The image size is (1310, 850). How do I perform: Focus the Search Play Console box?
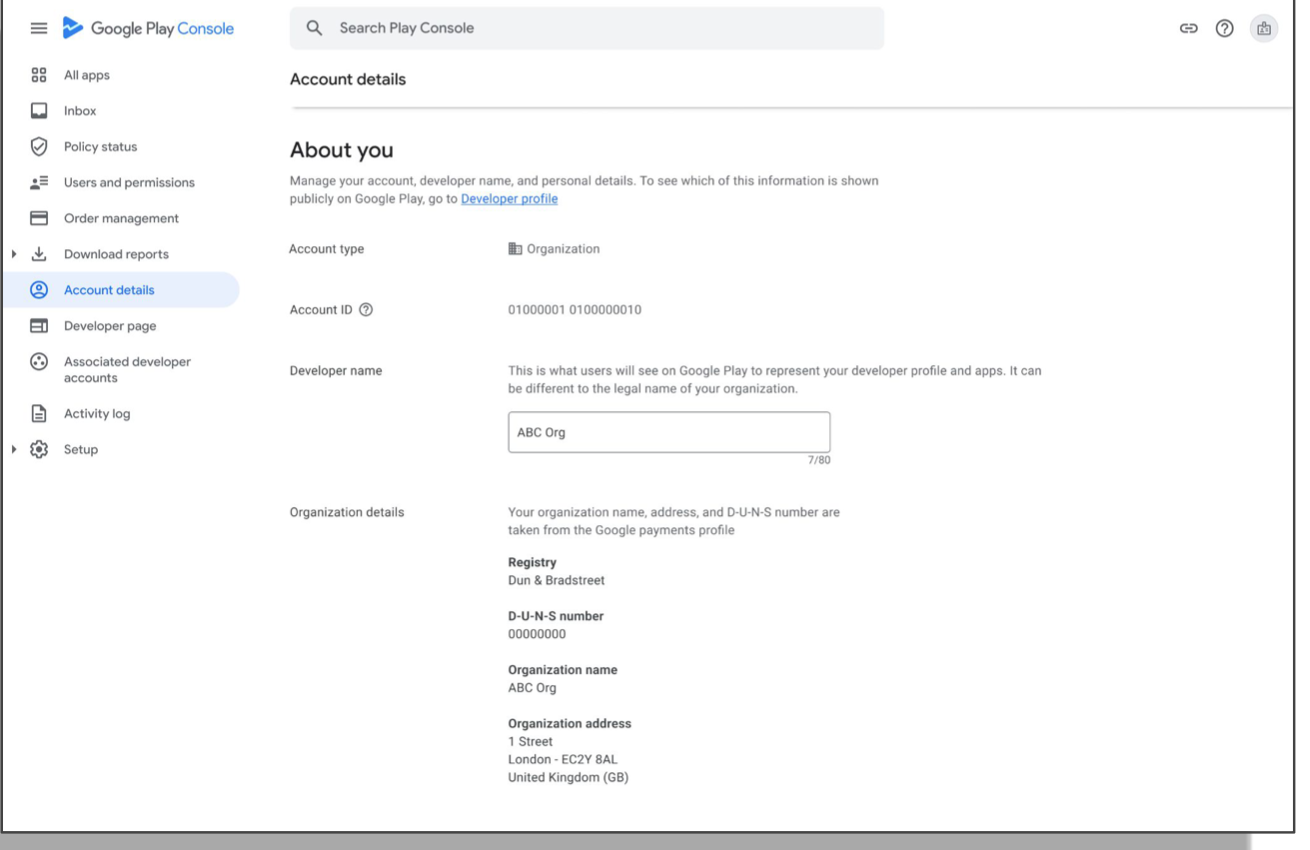click(587, 28)
